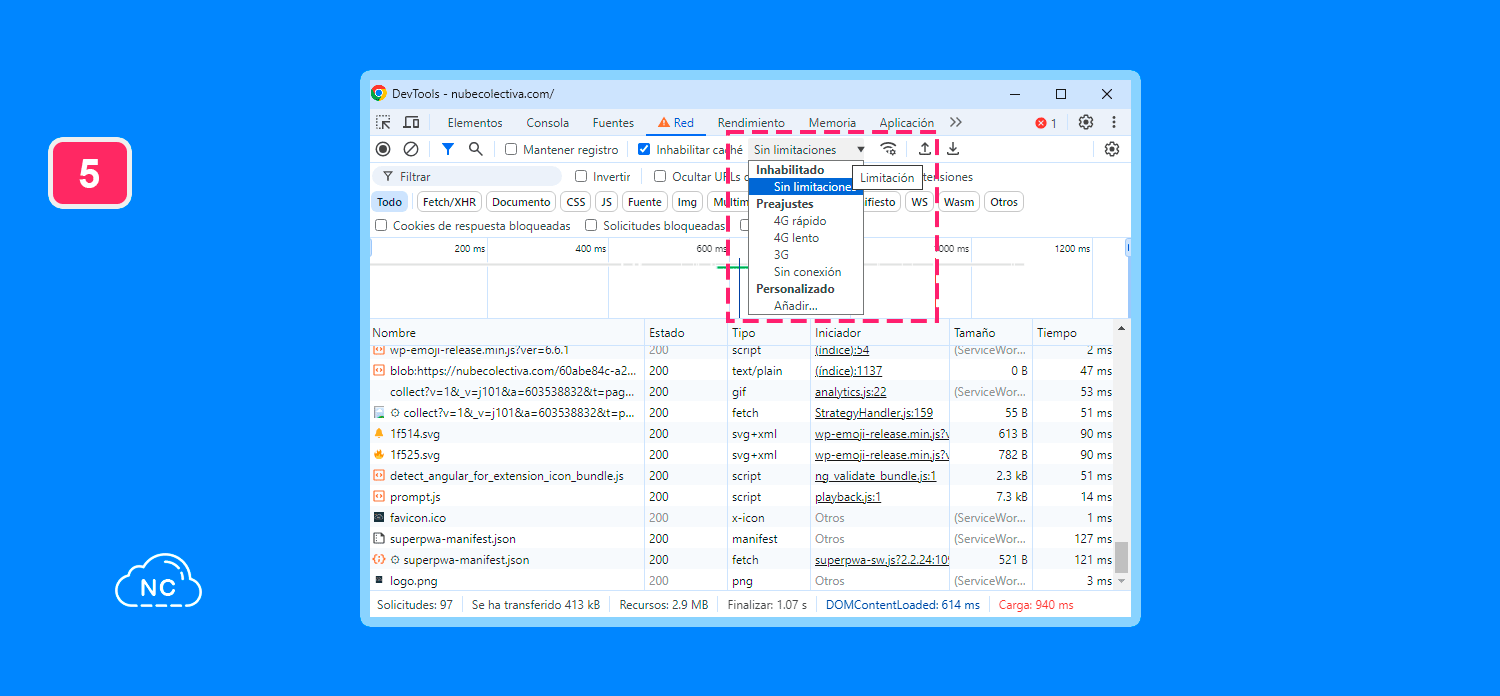
Task: Click script icon beside detect_angular_for_extension_icon_bundle.js
Action: pos(379,476)
